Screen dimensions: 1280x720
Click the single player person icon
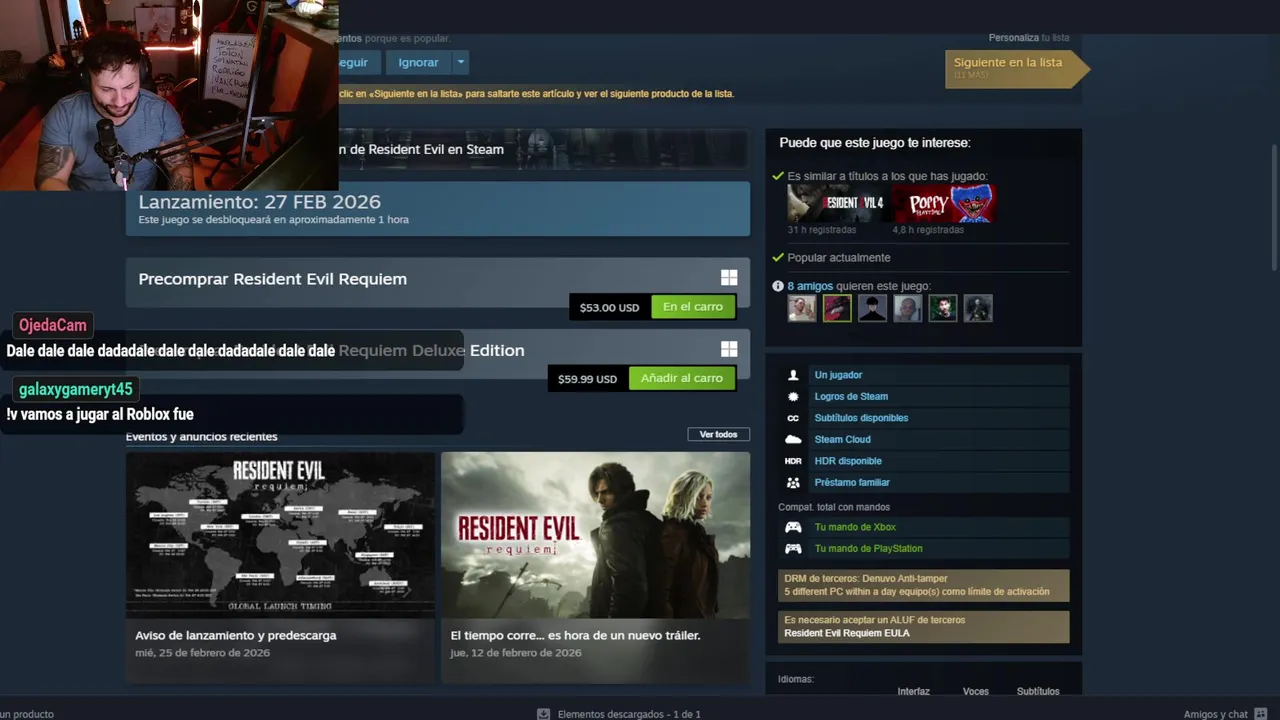click(793, 375)
